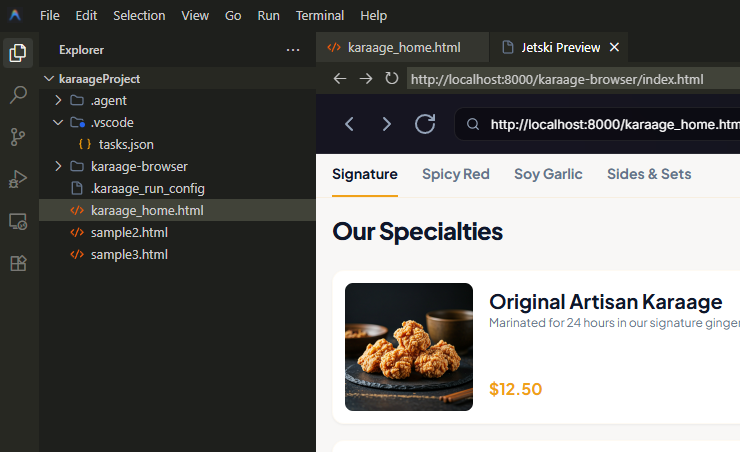This screenshot has width=740, height=452.
Task: Open the Run and Debug view
Action: point(18,179)
